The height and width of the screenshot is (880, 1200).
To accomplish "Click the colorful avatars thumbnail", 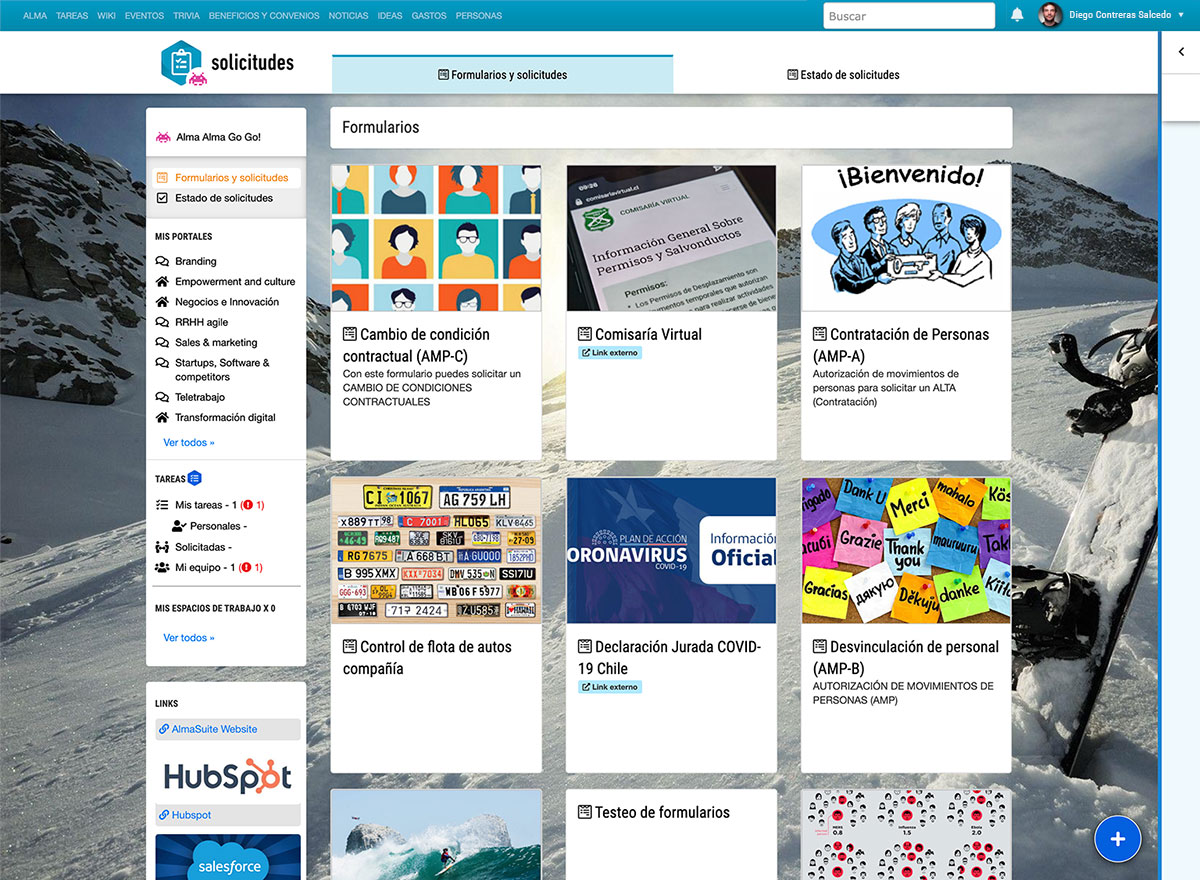I will 436,238.
